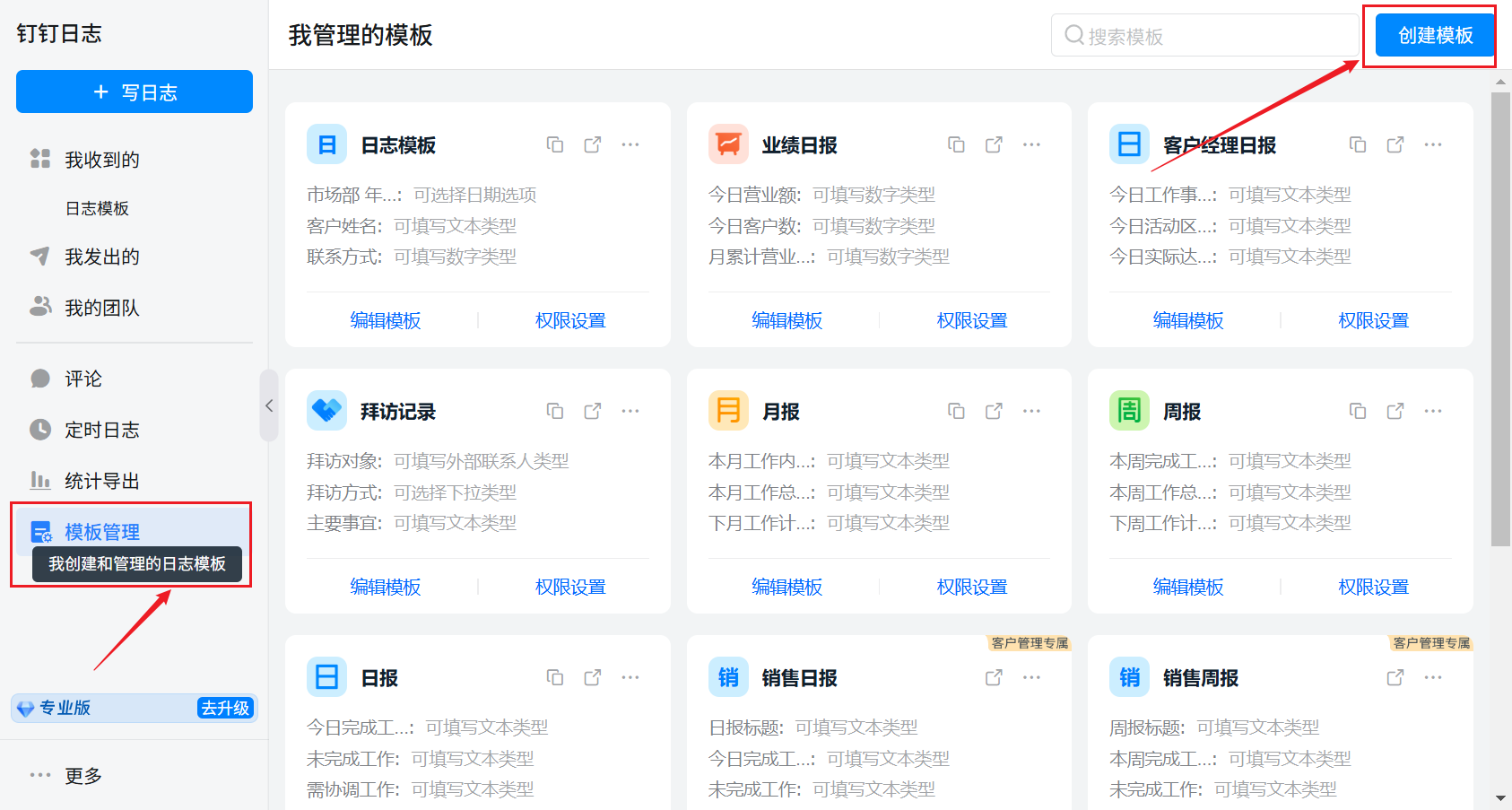Image resolution: width=1512 pixels, height=810 pixels.
Task: Open 权限设置 for the 拜访记录 template
Action: tap(570, 587)
